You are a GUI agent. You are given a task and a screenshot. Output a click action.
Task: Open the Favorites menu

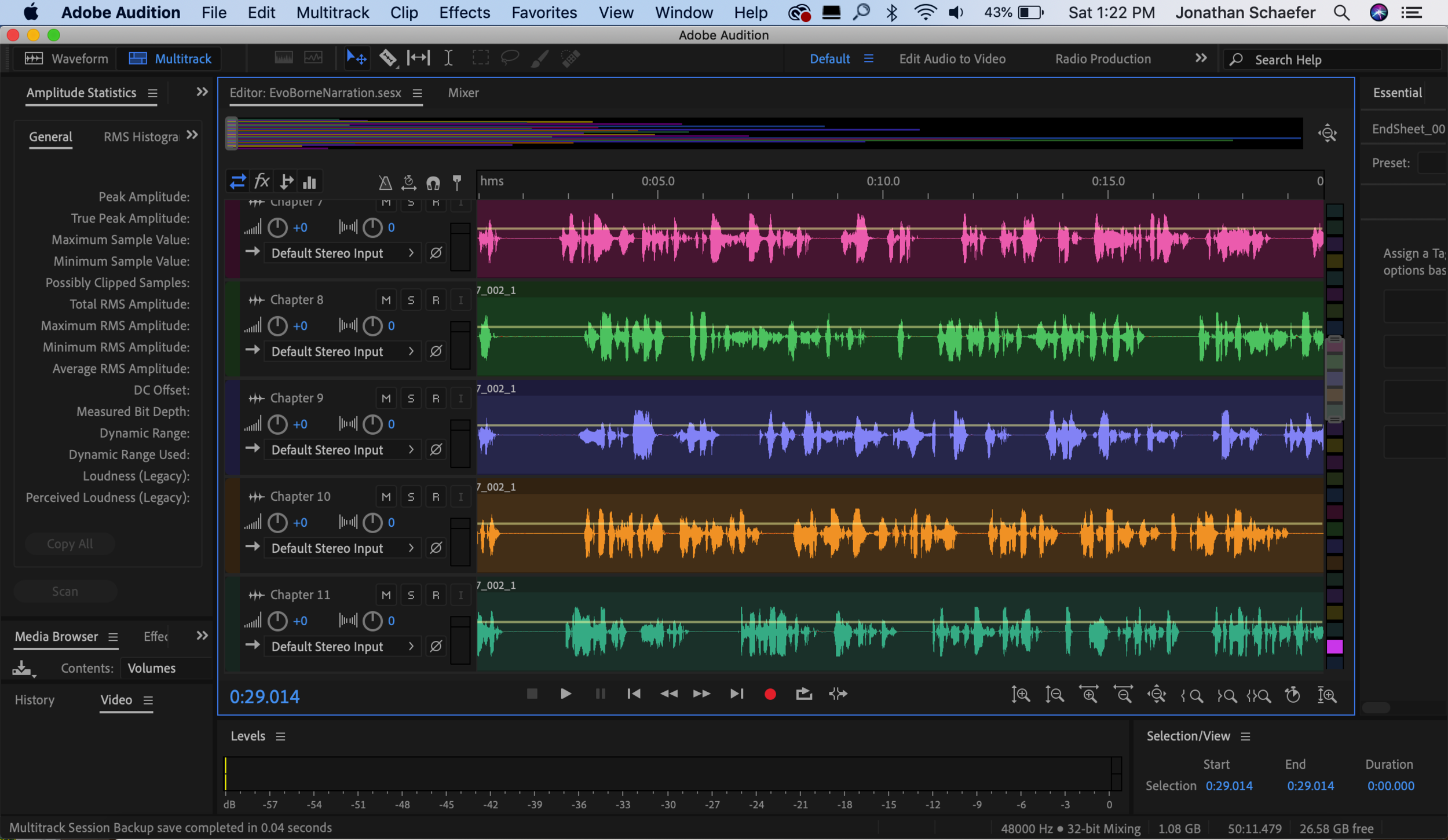[x=544, y=12]
